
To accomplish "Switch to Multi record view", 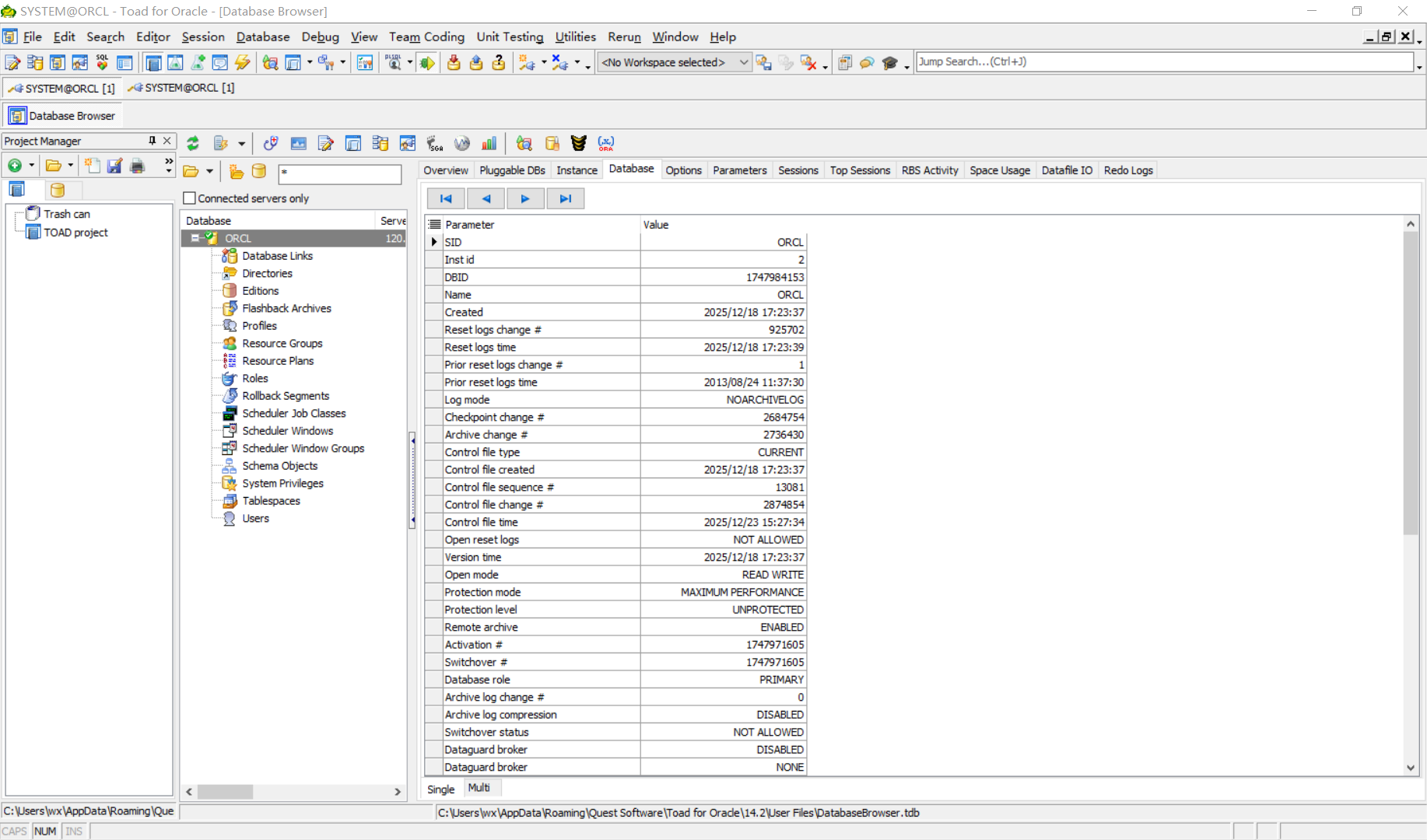I will tap(479, 788).
